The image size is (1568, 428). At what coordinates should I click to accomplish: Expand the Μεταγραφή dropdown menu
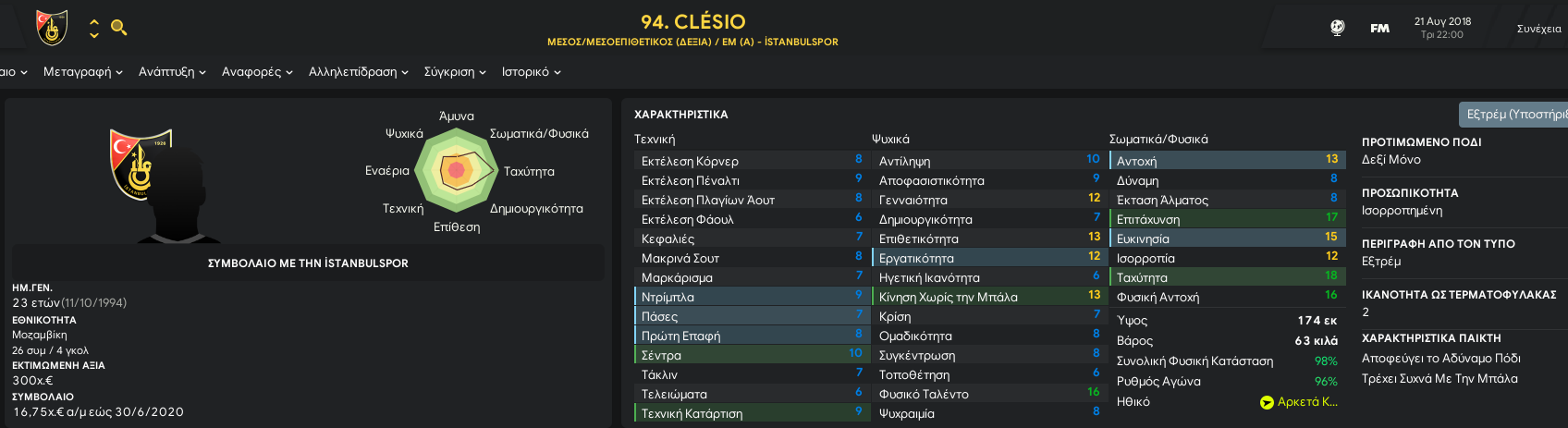coord(83,71)
